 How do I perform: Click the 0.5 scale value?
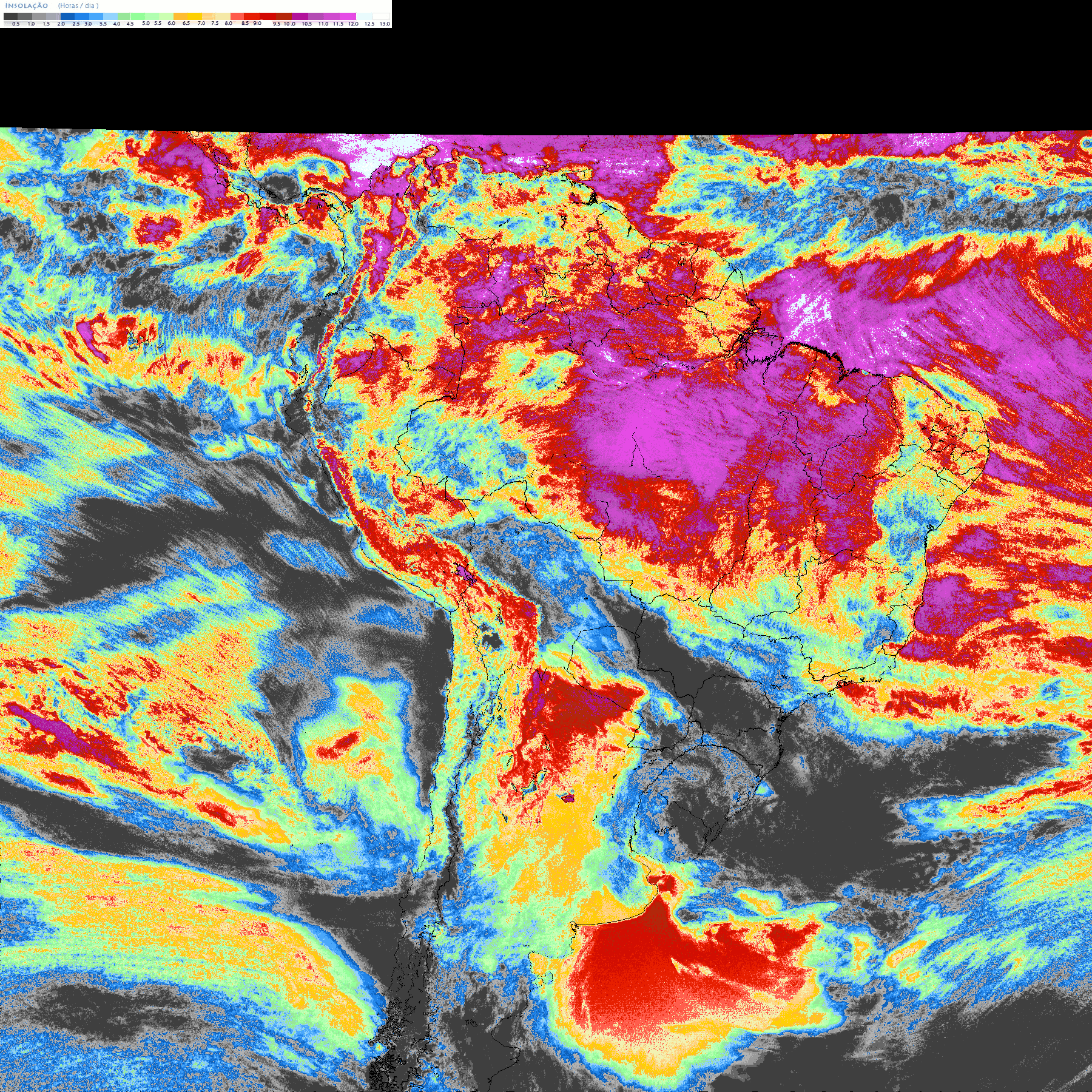(x=16, y=24)
